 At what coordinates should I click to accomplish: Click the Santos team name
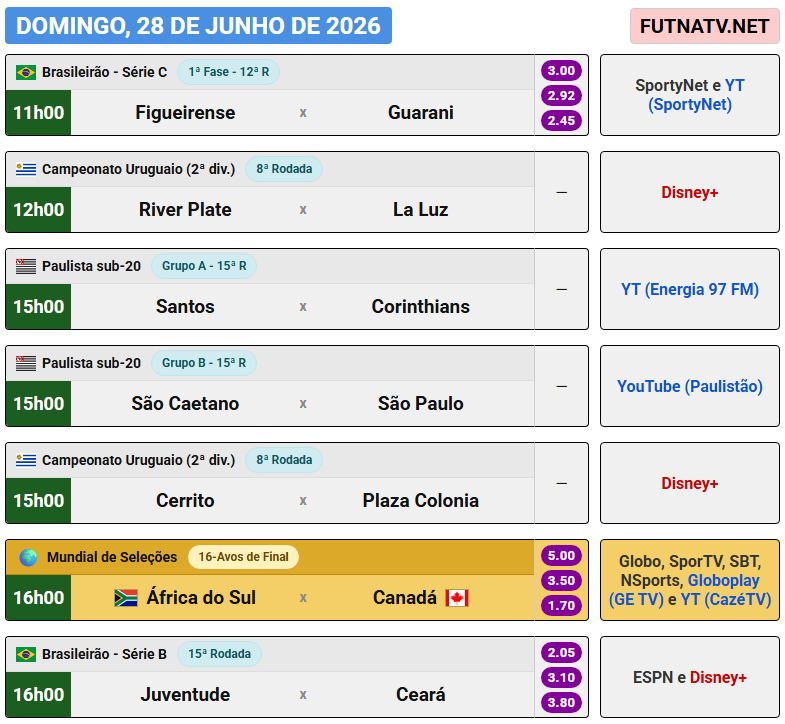coord(185,307)
